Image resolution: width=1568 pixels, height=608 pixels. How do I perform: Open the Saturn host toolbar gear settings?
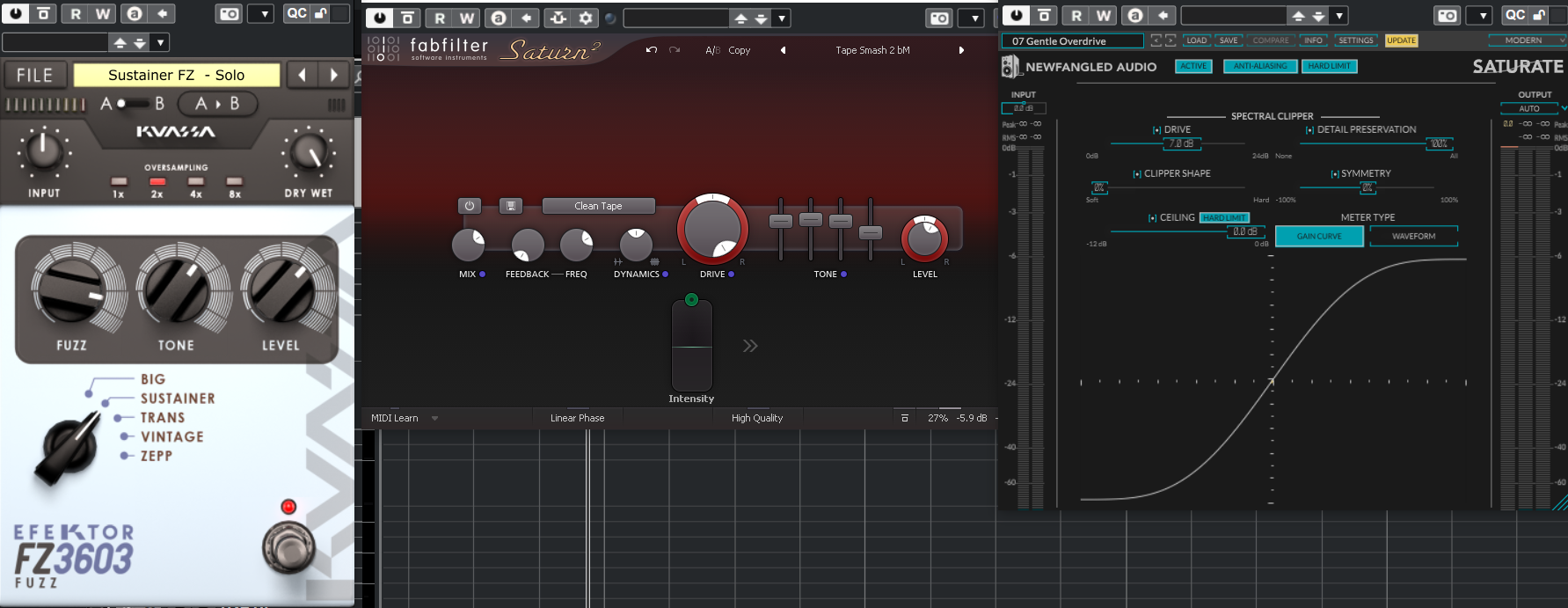coord(586,18)
